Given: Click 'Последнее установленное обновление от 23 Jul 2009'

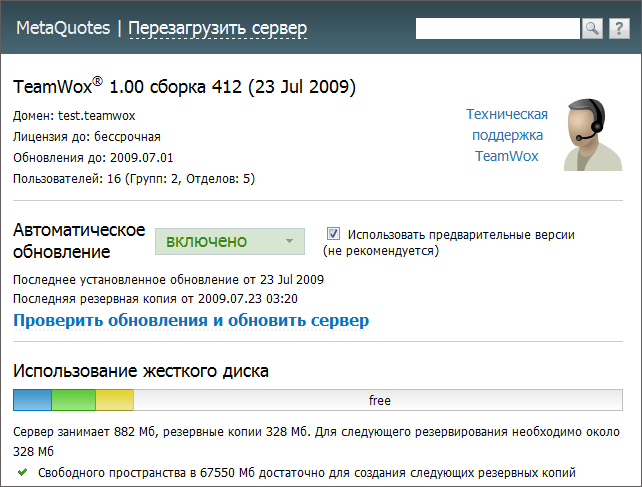Looking at the screenshot, I should tap(168, 280).
